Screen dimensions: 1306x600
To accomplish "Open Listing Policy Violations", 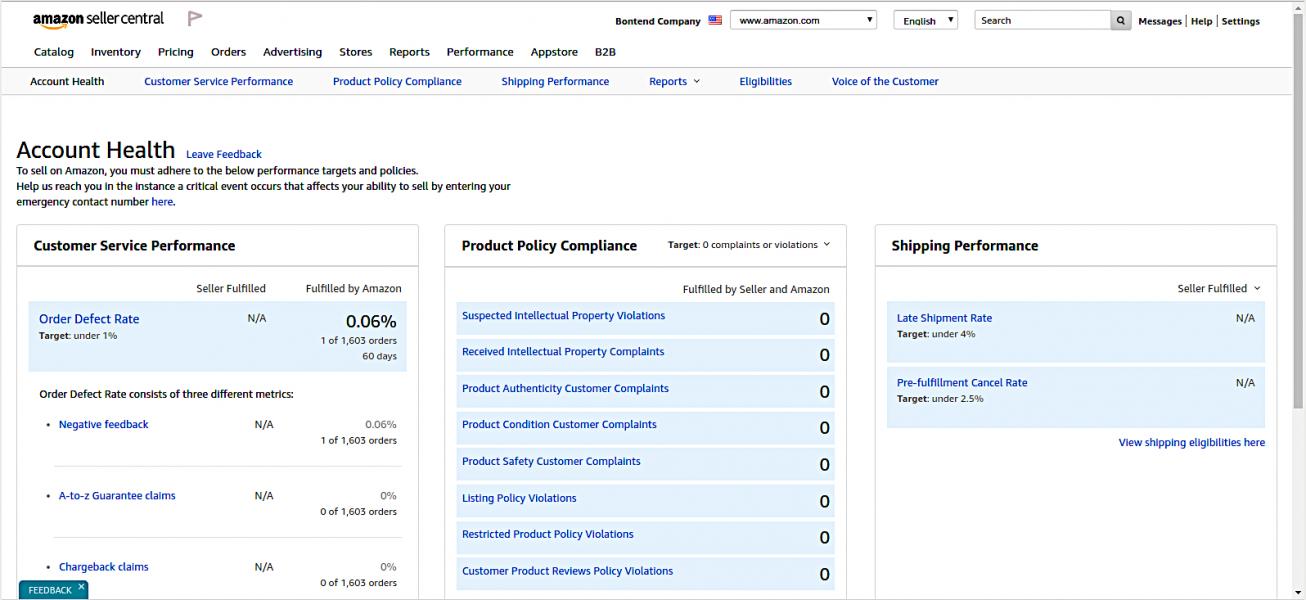I will (x=519, y=499).
